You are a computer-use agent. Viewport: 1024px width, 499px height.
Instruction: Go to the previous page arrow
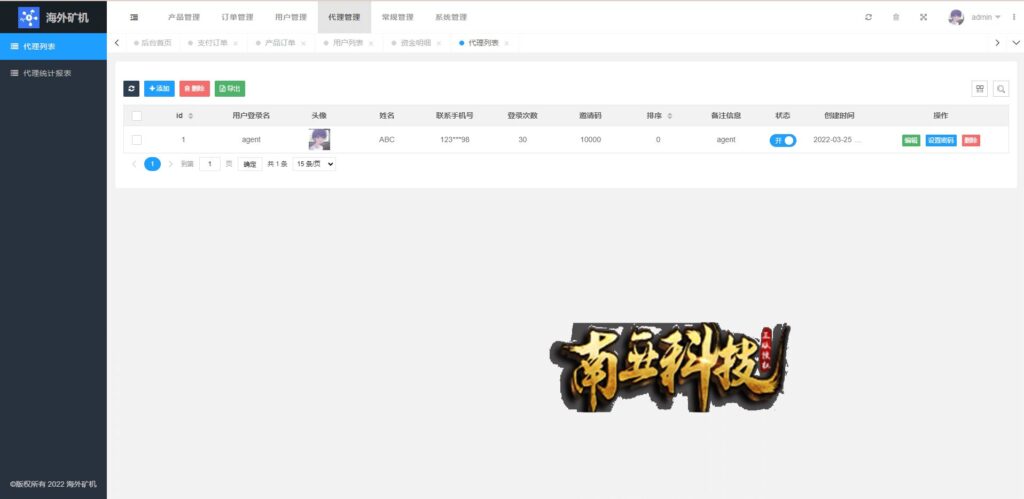[x=135, y=164]
